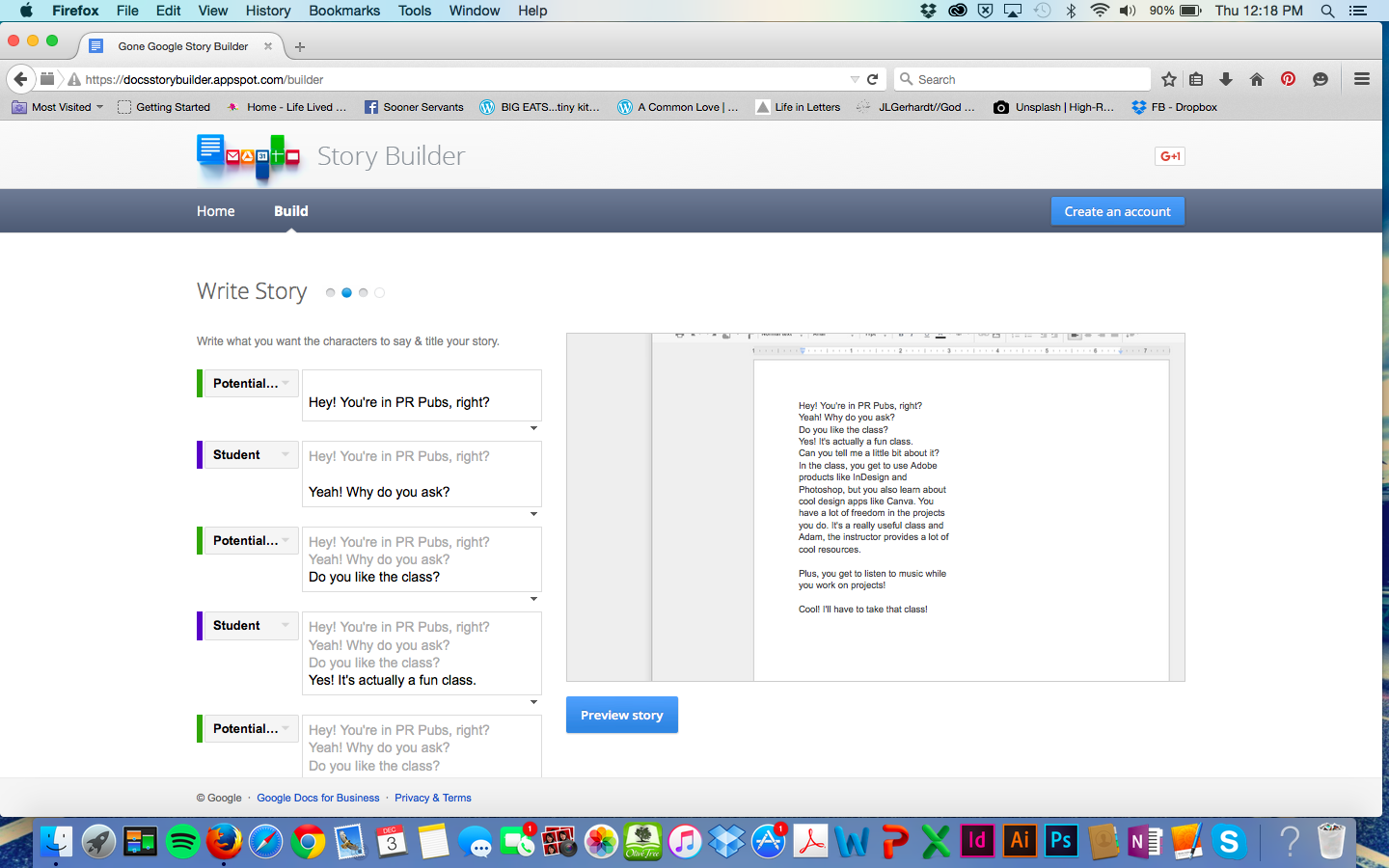The height and width of the screenshot is (868, 1389).
Task: Open InDesign from the Dock
Action: (x=977, y=840)
